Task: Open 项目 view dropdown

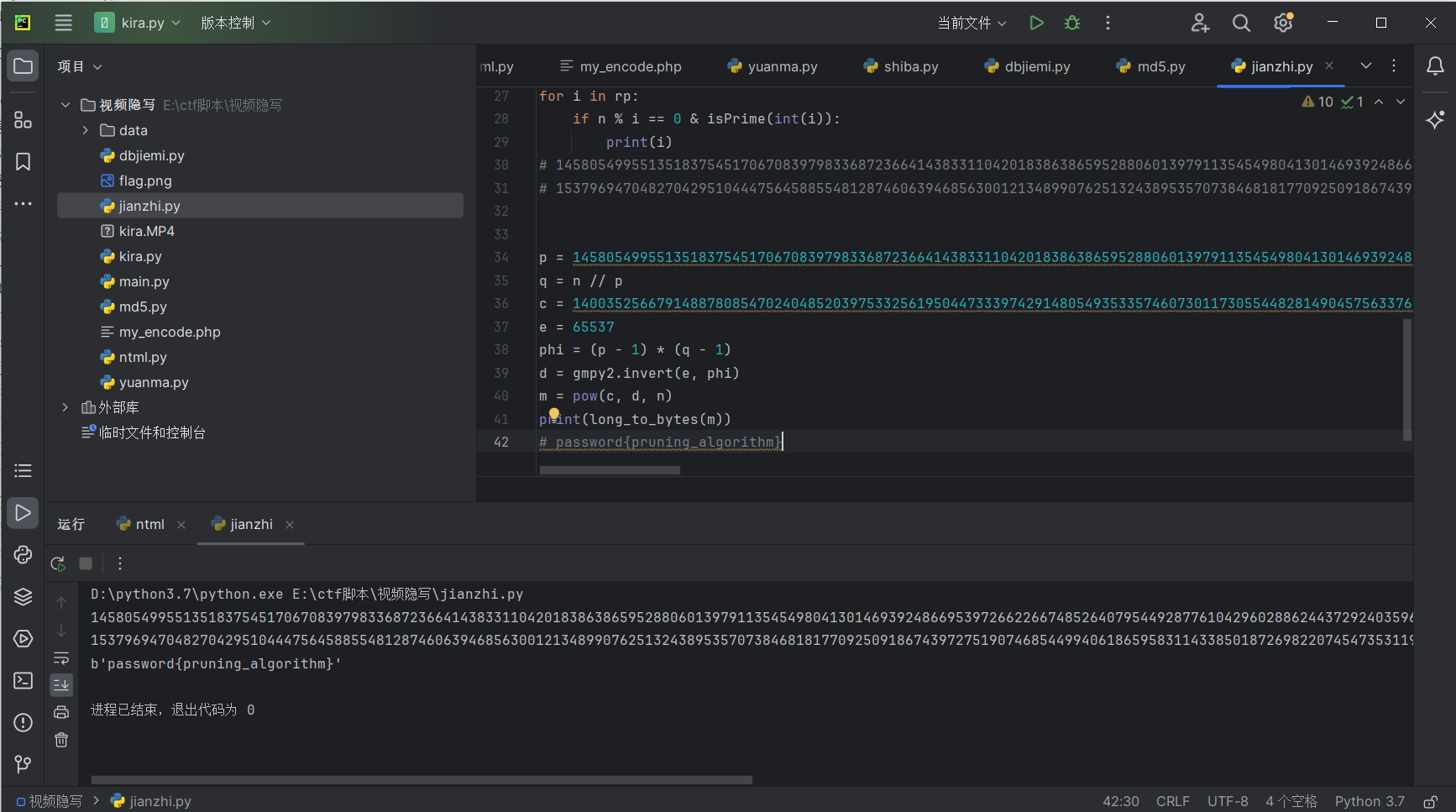Action: tap(80, 66)
